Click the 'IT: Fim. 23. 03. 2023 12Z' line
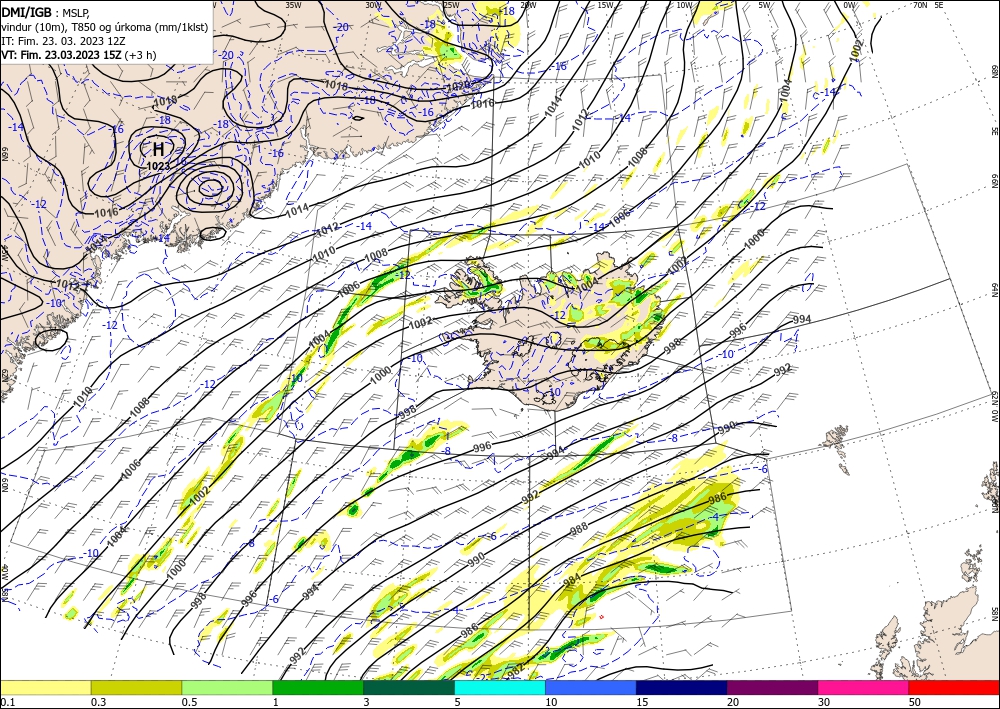This screenshot has width=1000, height=709. tap(63, 41)
